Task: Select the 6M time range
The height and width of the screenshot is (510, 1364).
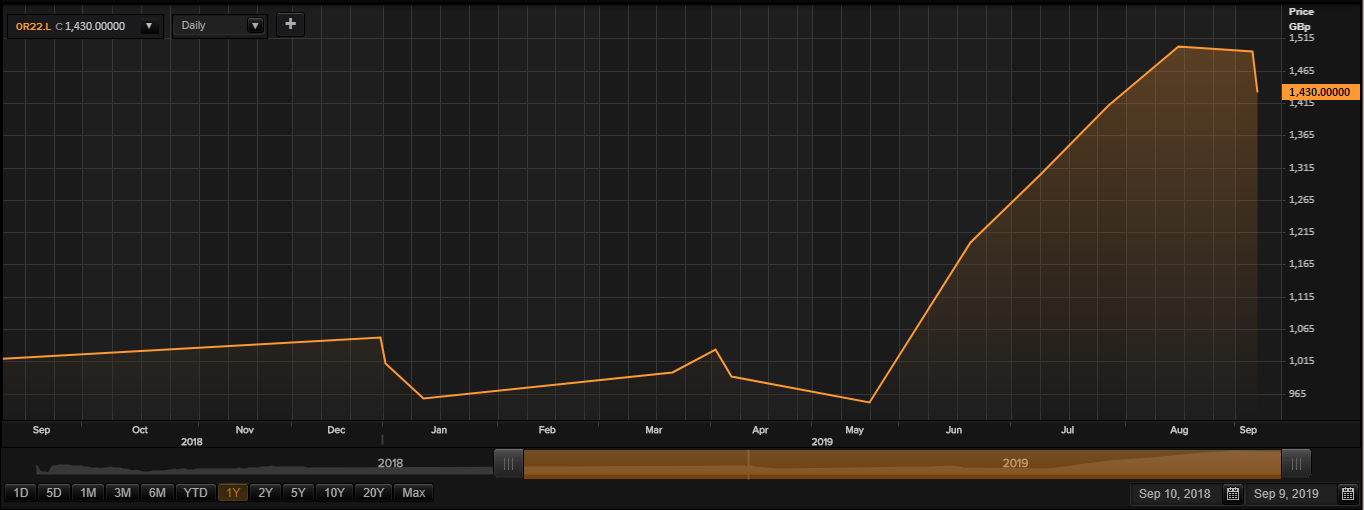Action: tap(157, 493)
